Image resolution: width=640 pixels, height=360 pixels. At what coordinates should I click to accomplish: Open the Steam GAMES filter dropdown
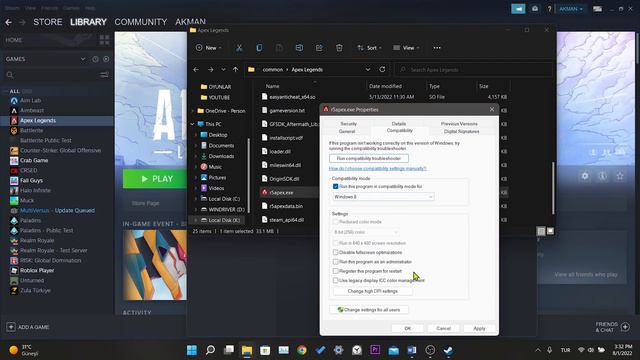pos(83,59)
